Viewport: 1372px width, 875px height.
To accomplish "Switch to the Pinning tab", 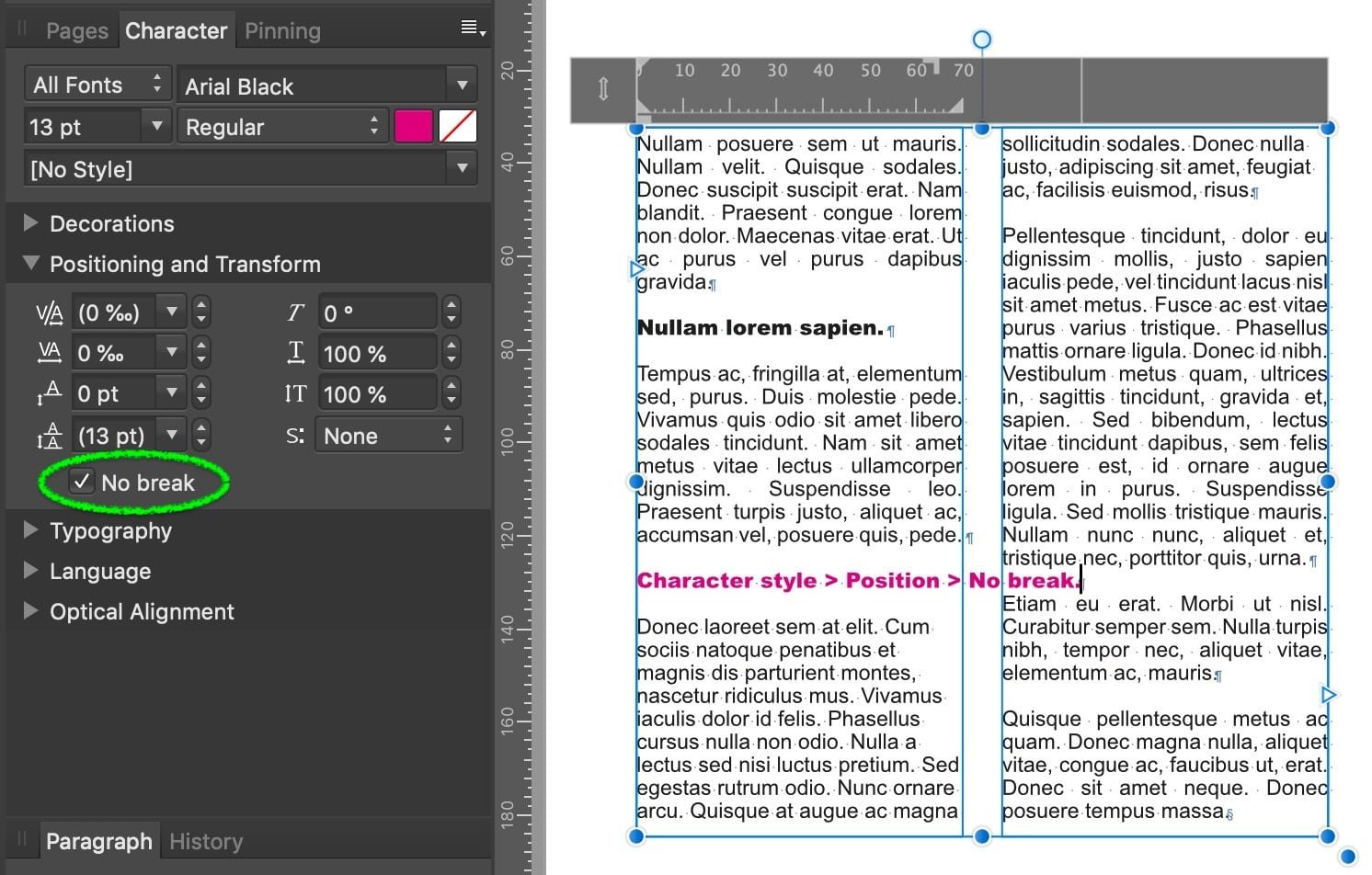I will (x=281, y=30).
